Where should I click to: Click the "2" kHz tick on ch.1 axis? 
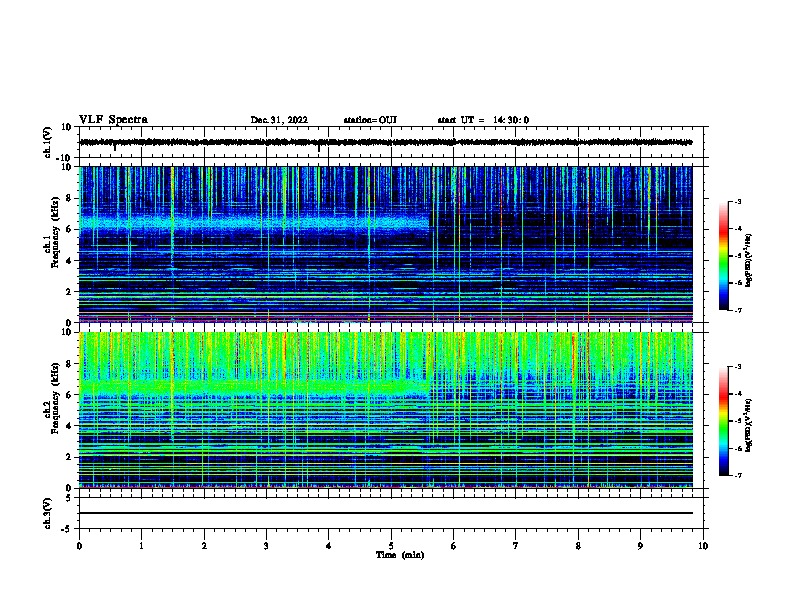pyautogui.click(x=69, y=291)
